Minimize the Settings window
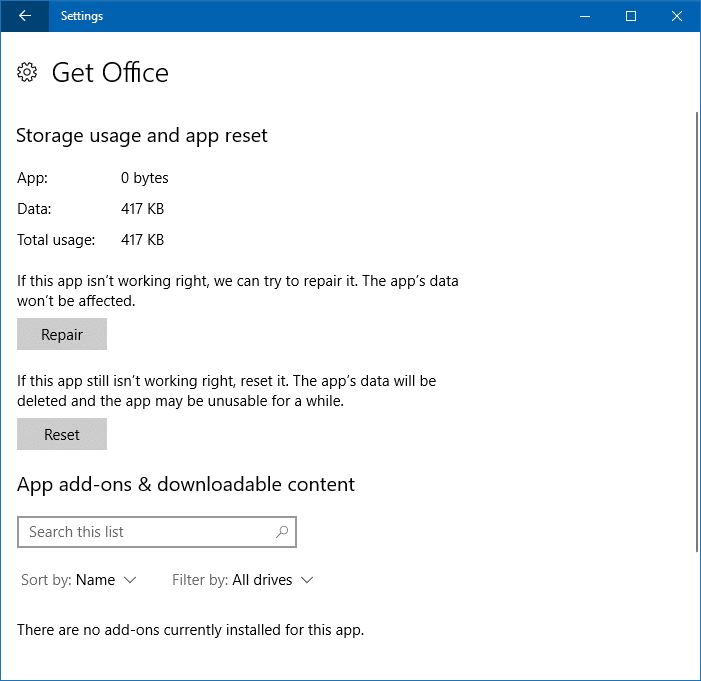Image resolution: width=701 pixels, height=681 pixels. (x=585, y=16)
